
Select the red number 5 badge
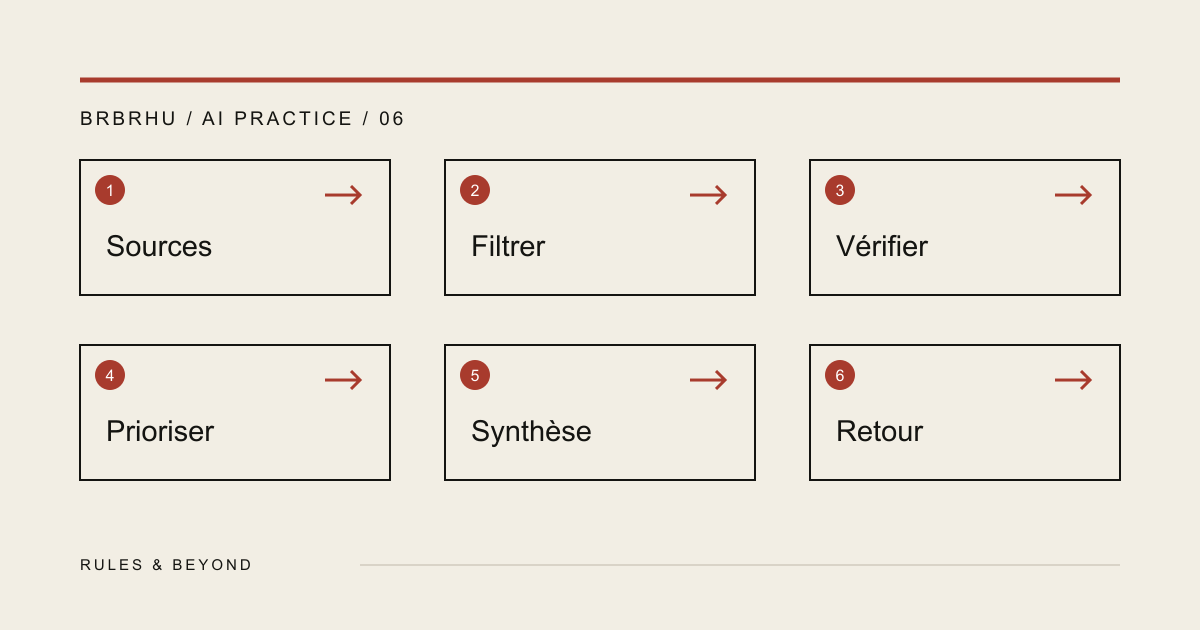(x=475, y=375)
